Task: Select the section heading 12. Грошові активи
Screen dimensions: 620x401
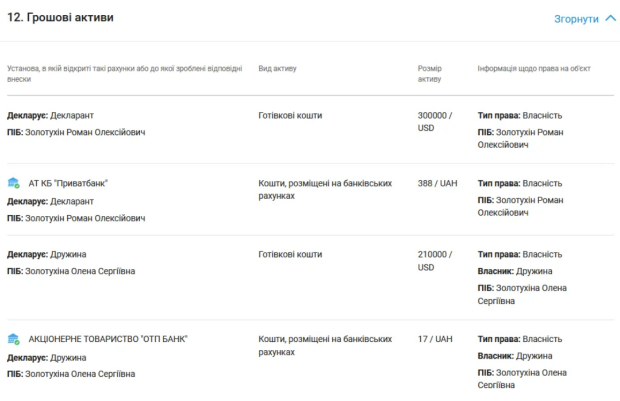Action: coord(60,17)
